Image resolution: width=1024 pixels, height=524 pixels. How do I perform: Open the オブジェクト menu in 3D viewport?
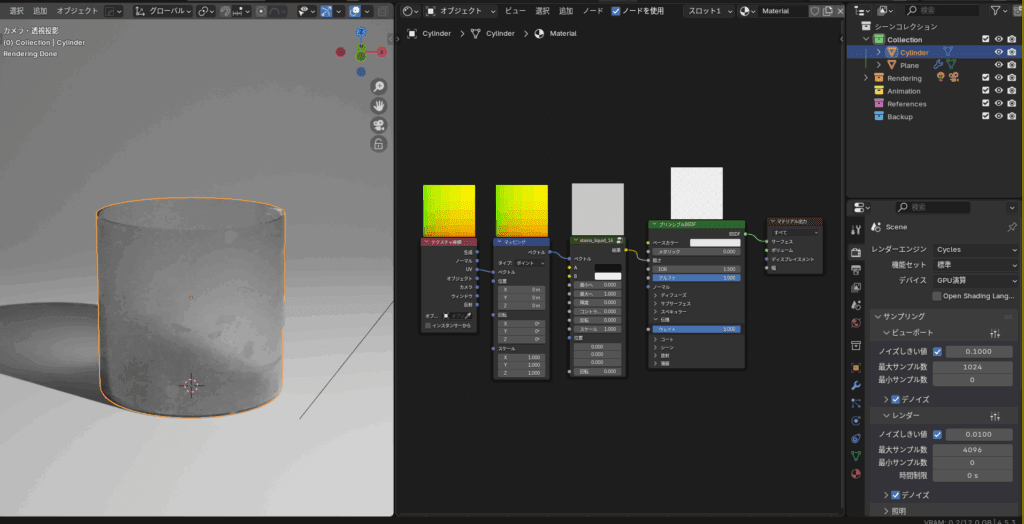77,11
